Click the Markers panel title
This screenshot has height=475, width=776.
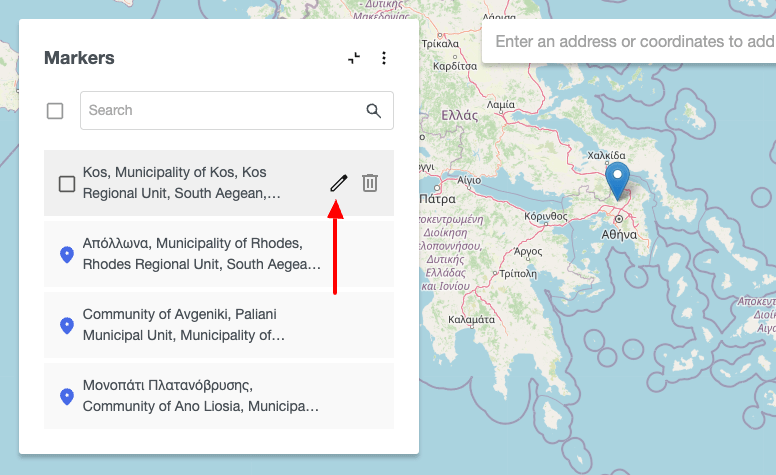click(x=79, y=58)
